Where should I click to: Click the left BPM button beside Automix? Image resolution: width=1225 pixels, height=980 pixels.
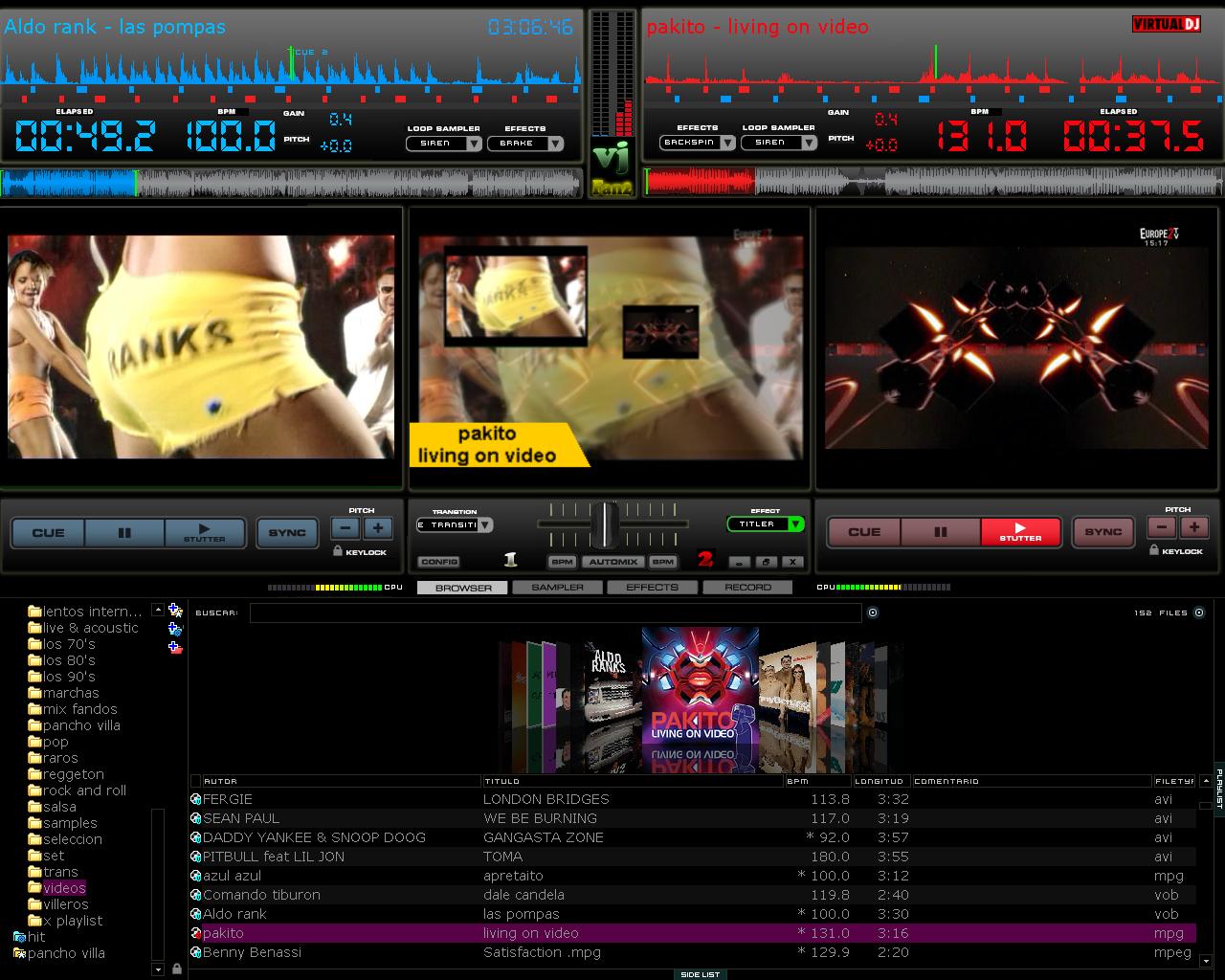pos(563,562)
